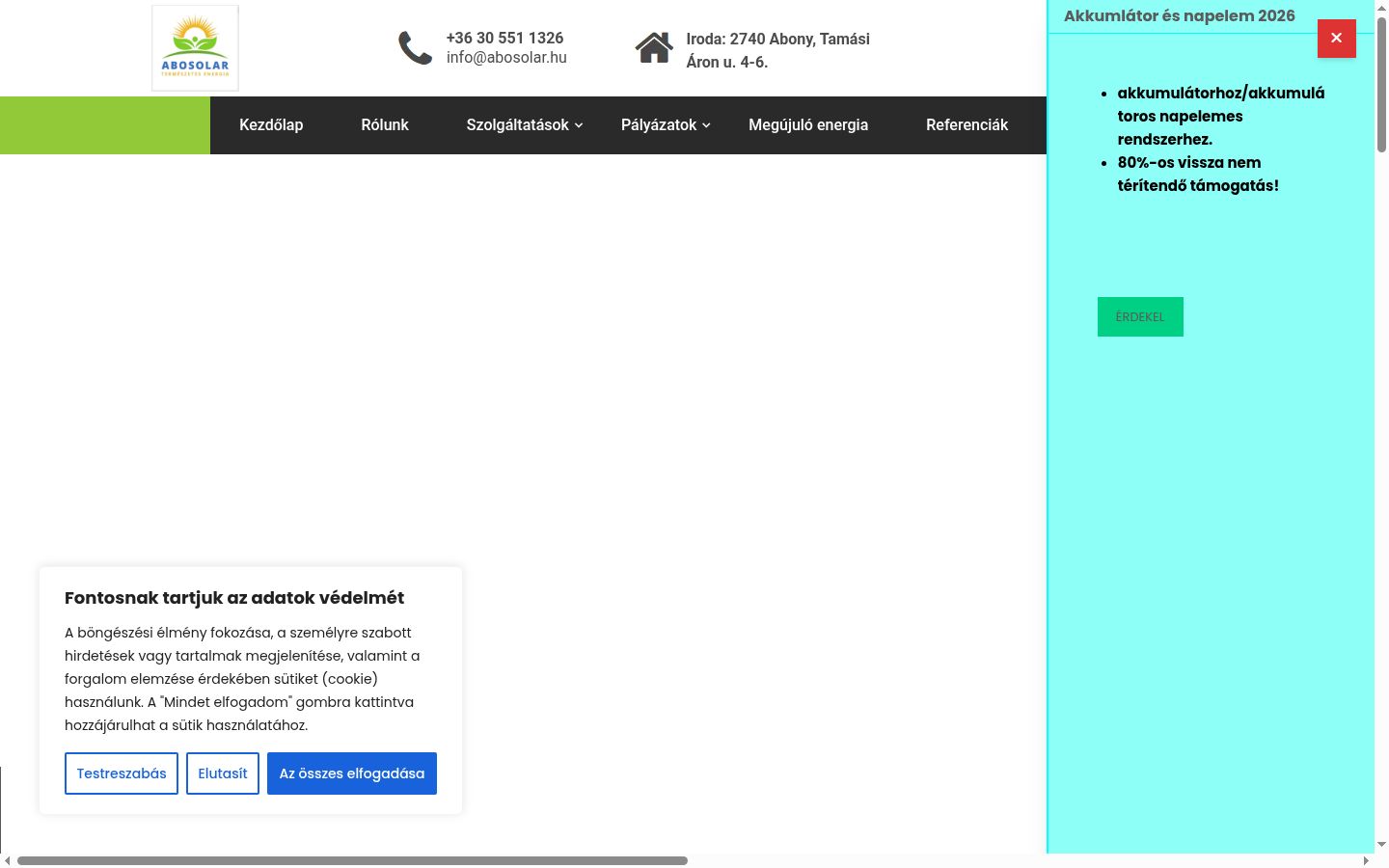1389x868 pixels.
Task: Click the Fontosnak tartjuk az adatok védelmét heading
Action: click(x=234, y=598)
